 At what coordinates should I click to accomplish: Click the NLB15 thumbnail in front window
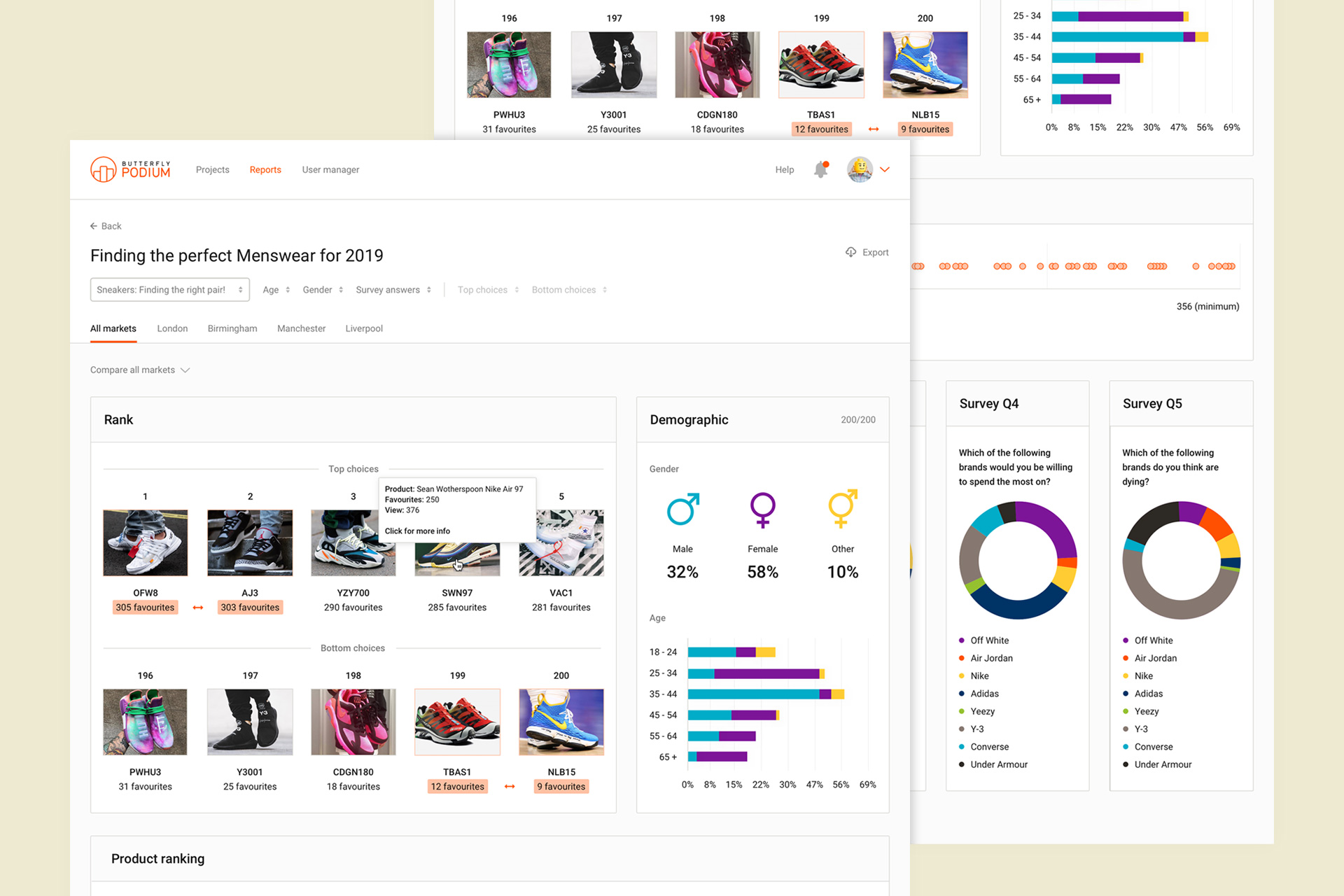click(561, 722)
